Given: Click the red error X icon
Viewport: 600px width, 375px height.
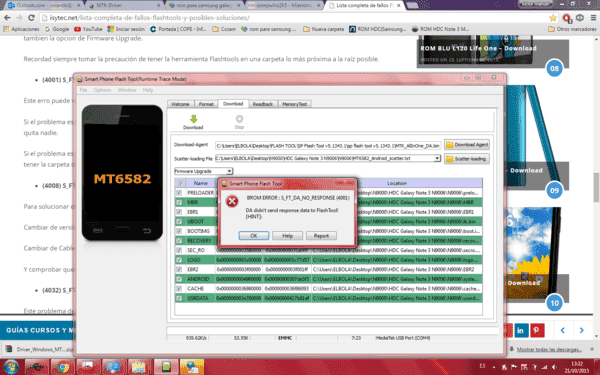Looking at the screenshot, I should coord(232,201).
